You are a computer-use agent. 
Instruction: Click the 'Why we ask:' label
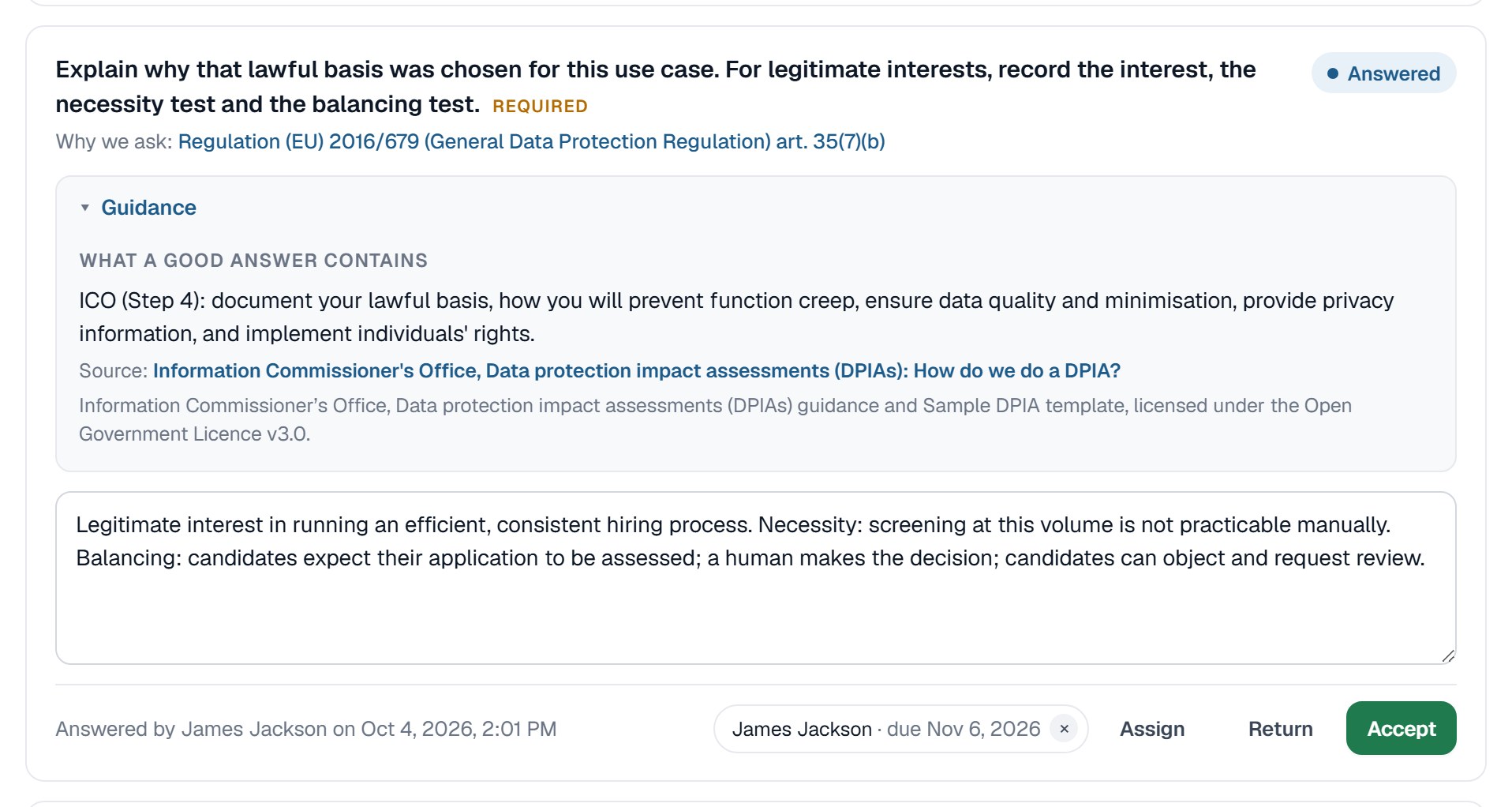tap(114, 141)
